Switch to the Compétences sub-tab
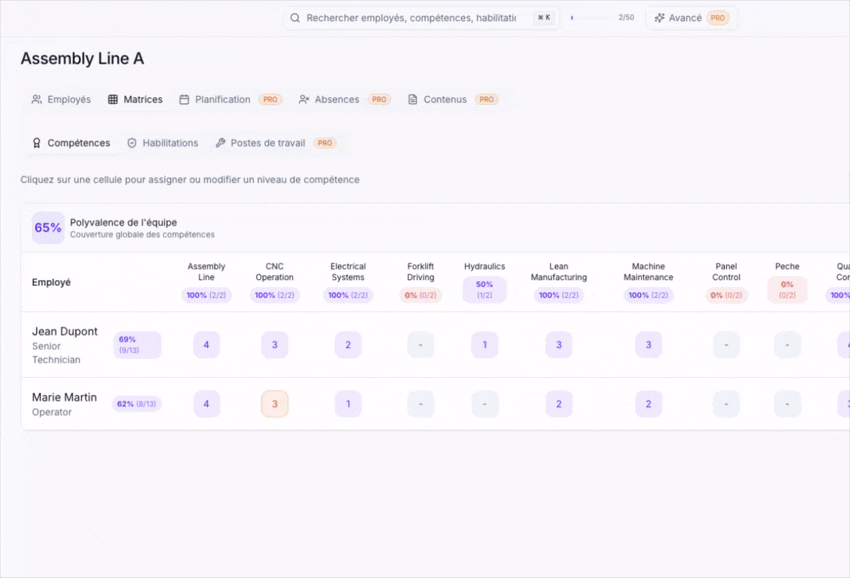This screenshot has height=578, width=850. click(71, 143)
